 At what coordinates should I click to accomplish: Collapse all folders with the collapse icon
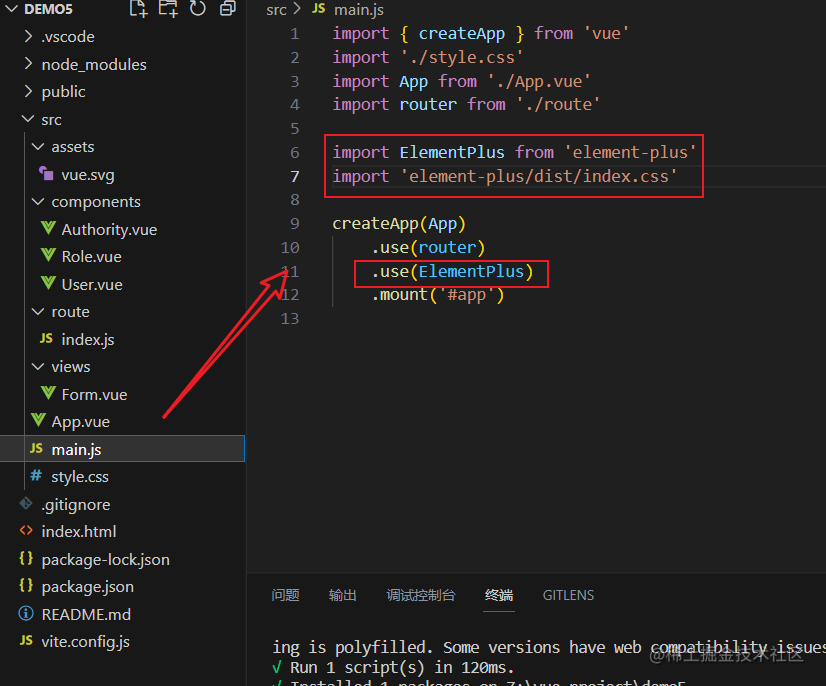point(228,8)
